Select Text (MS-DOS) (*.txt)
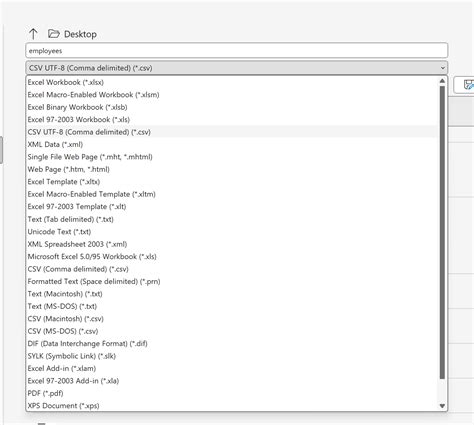 (232, 306)
